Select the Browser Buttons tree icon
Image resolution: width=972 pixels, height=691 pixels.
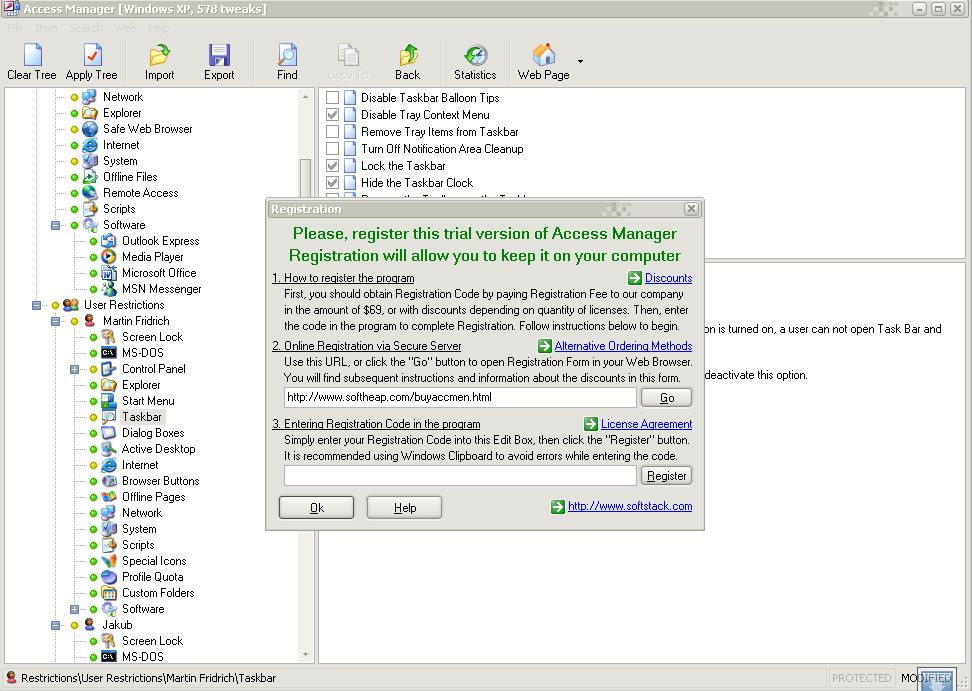tap(108, 481)
